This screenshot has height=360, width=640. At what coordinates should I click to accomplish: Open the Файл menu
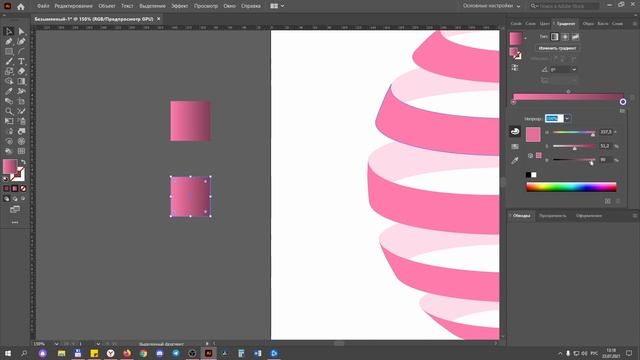click(43, 6)
